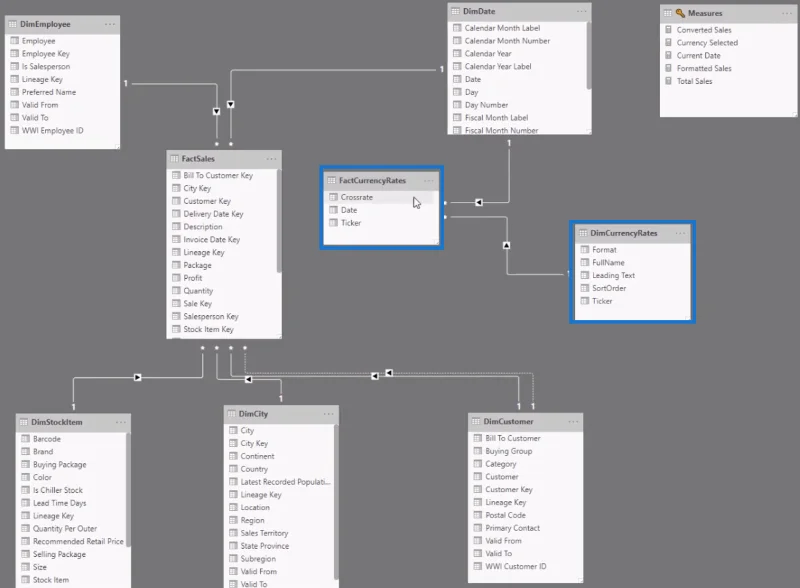Click the Profit column icon in FactSales
This screenshot has height=588, width=800.
(176, 278)
